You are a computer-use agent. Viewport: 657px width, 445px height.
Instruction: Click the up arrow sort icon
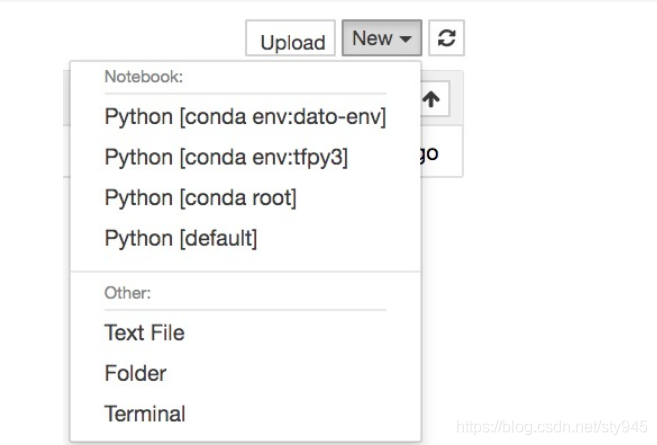(431, 99)
